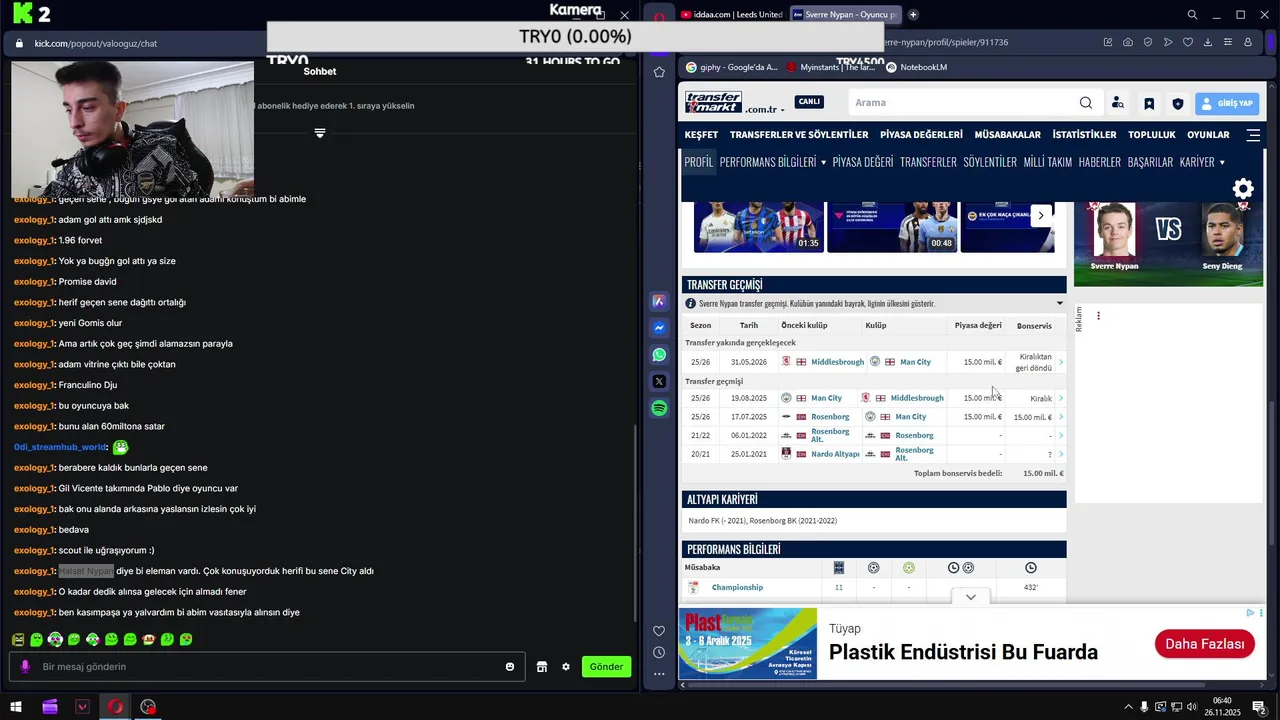1280x720 pixels.
Task: Click CANLI live badge
Action: [x=808, y=101]
